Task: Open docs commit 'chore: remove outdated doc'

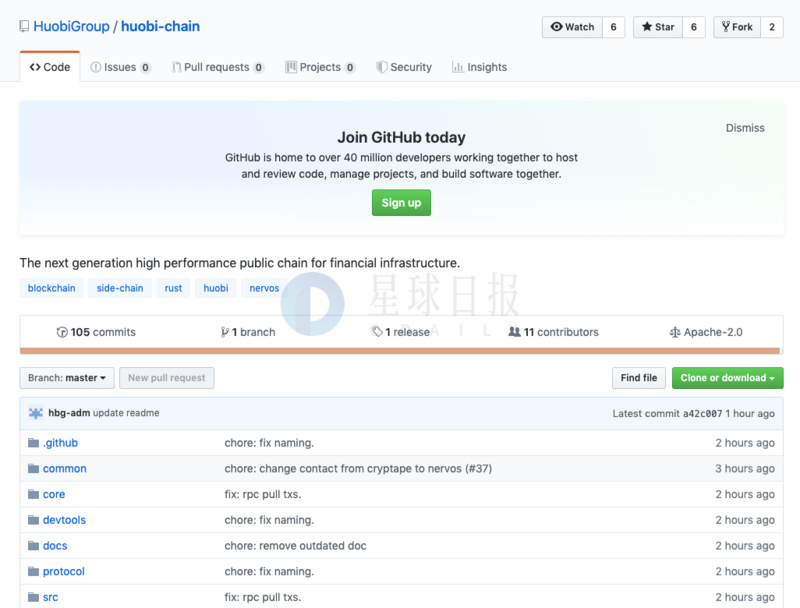Action: tap(295, 546)
